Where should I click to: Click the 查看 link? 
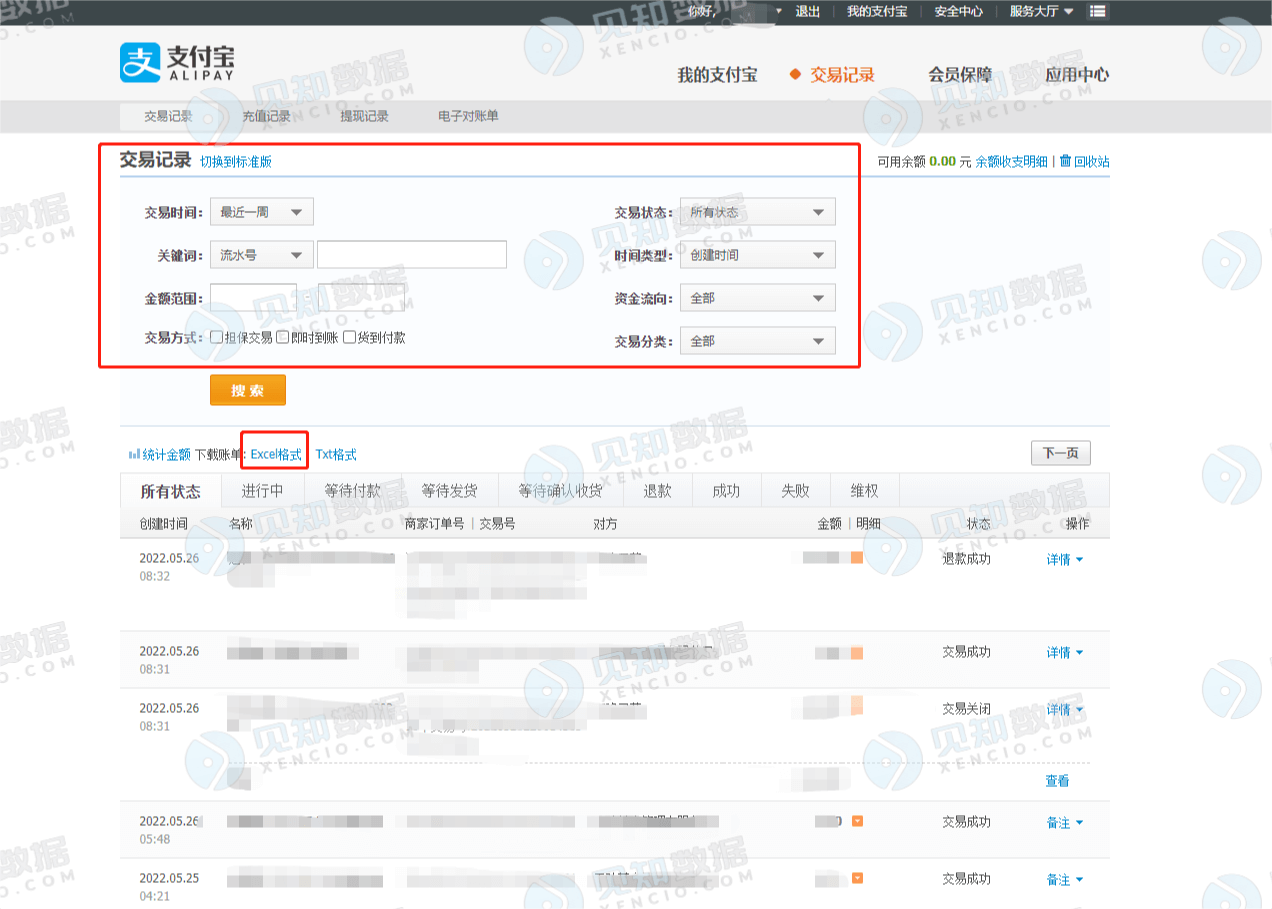tap(1057, 781)
